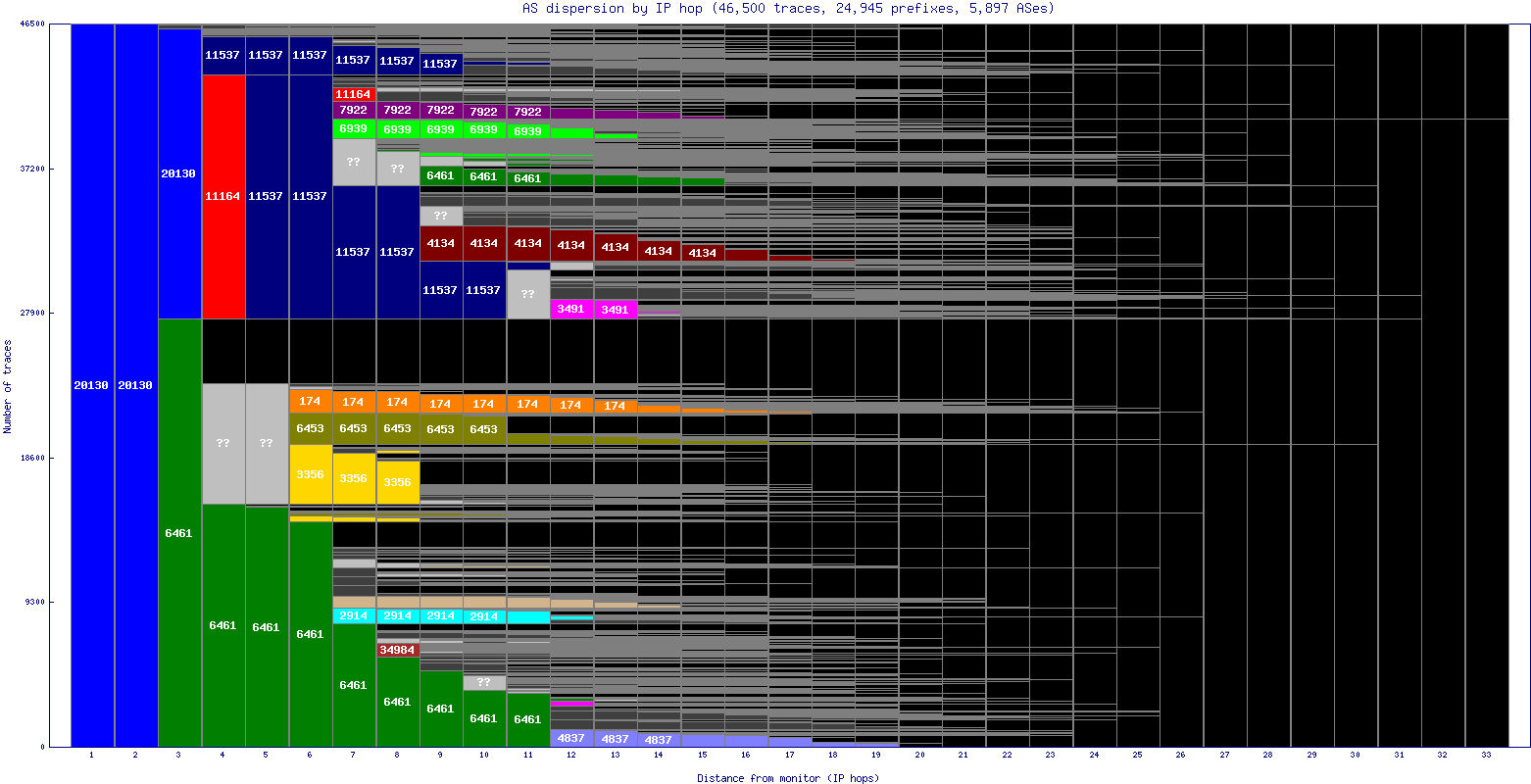Click the olive 6453 block at hop 10
This screenshot has width=1531, height=784.
pos(484,429)
